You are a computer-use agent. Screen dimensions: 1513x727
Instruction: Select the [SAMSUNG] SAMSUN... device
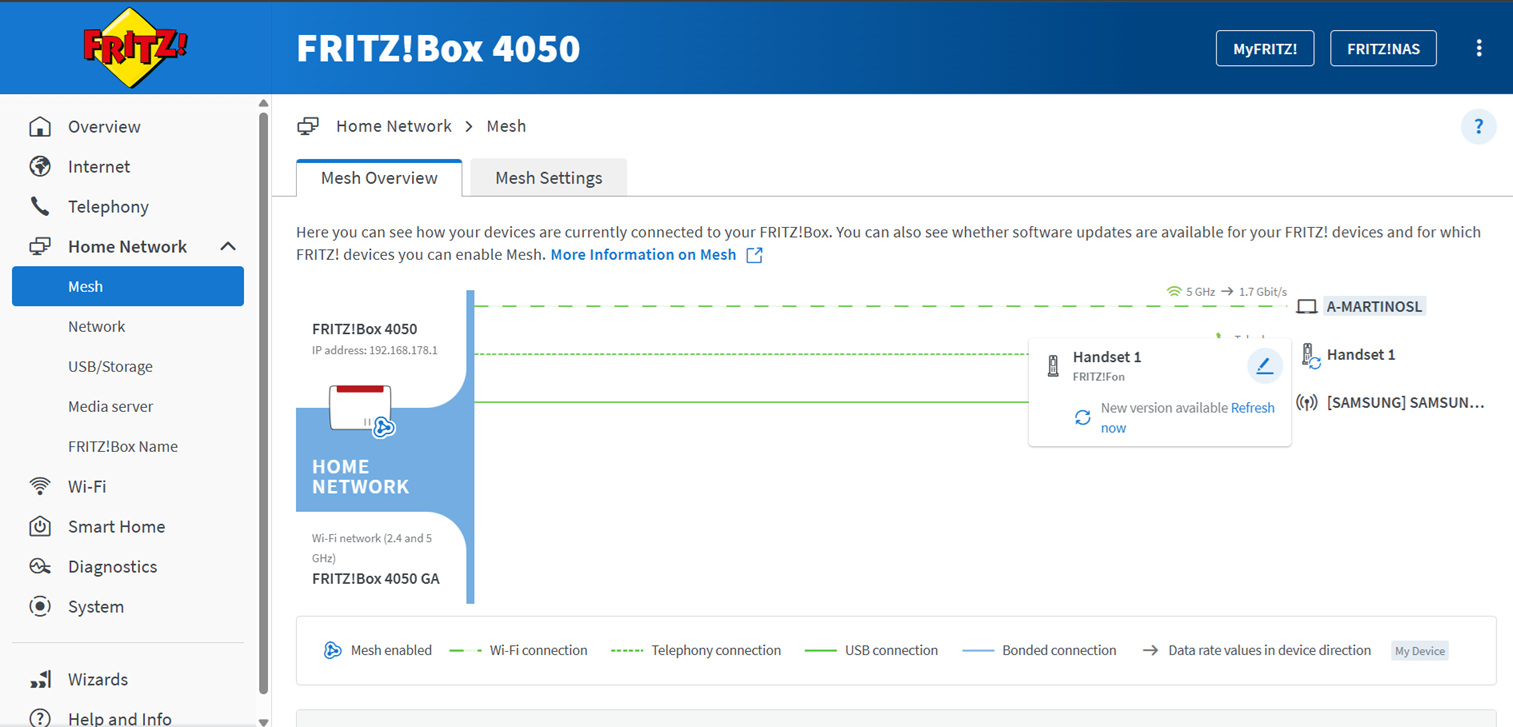pyautogui.click(x=1406, y=403)
